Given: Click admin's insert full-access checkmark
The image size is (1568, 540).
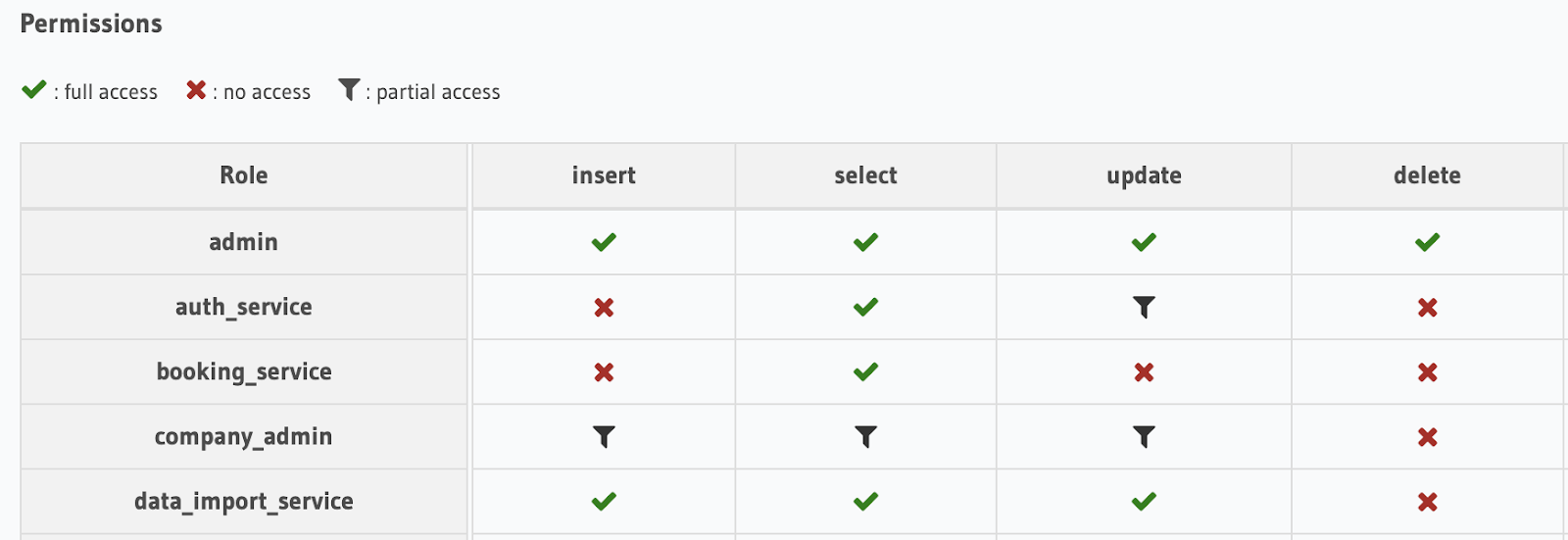Looking at the screenshot, I should tap(604, 242).
